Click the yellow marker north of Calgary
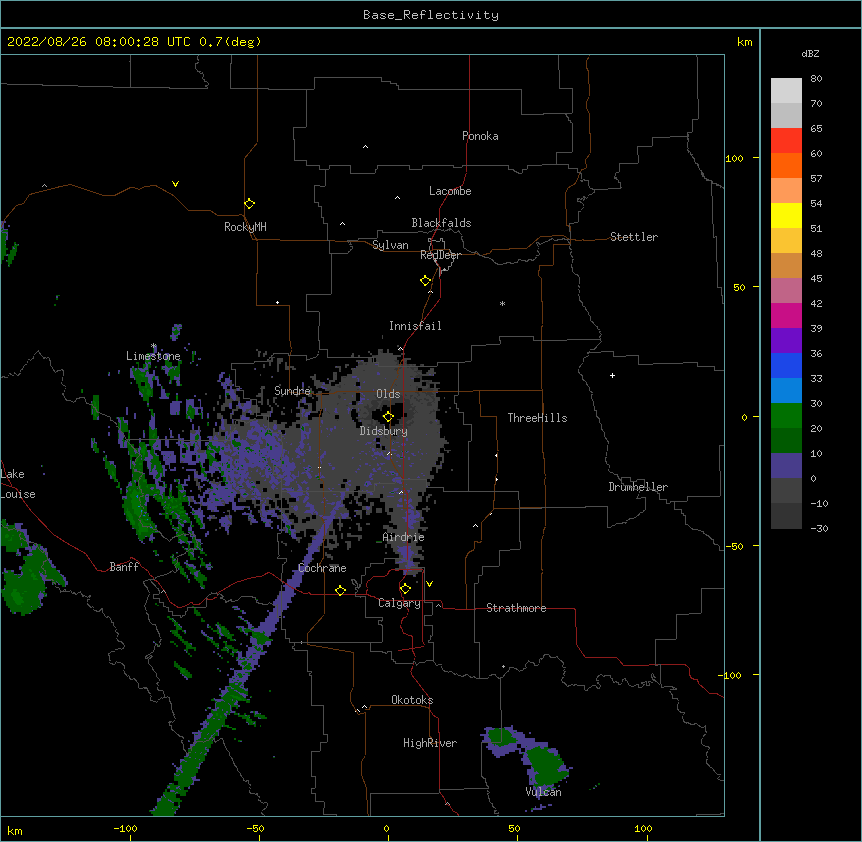The height and width of the screenshot is (842, 862). coord(405,589)
